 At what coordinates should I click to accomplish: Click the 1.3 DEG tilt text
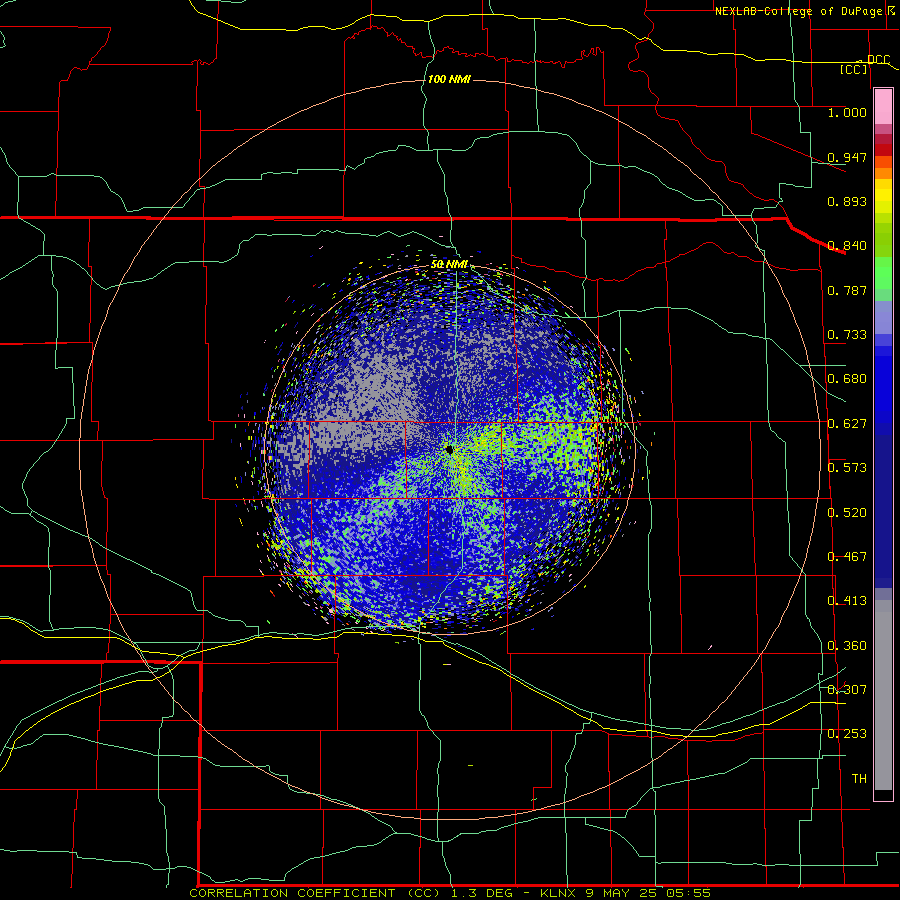pyautogui.click(x=482, y=893)
